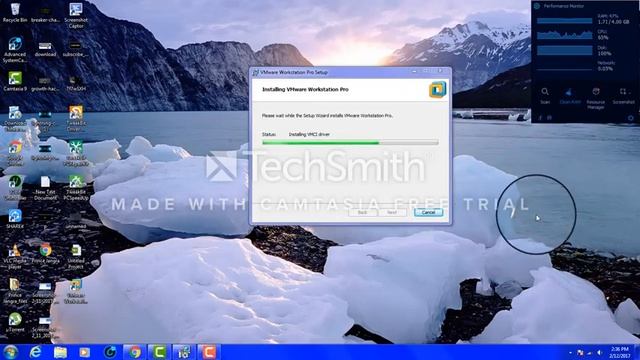Select the Advanced SystemCare desktop shortcut

pyautogui.click(x=15, y=50)
